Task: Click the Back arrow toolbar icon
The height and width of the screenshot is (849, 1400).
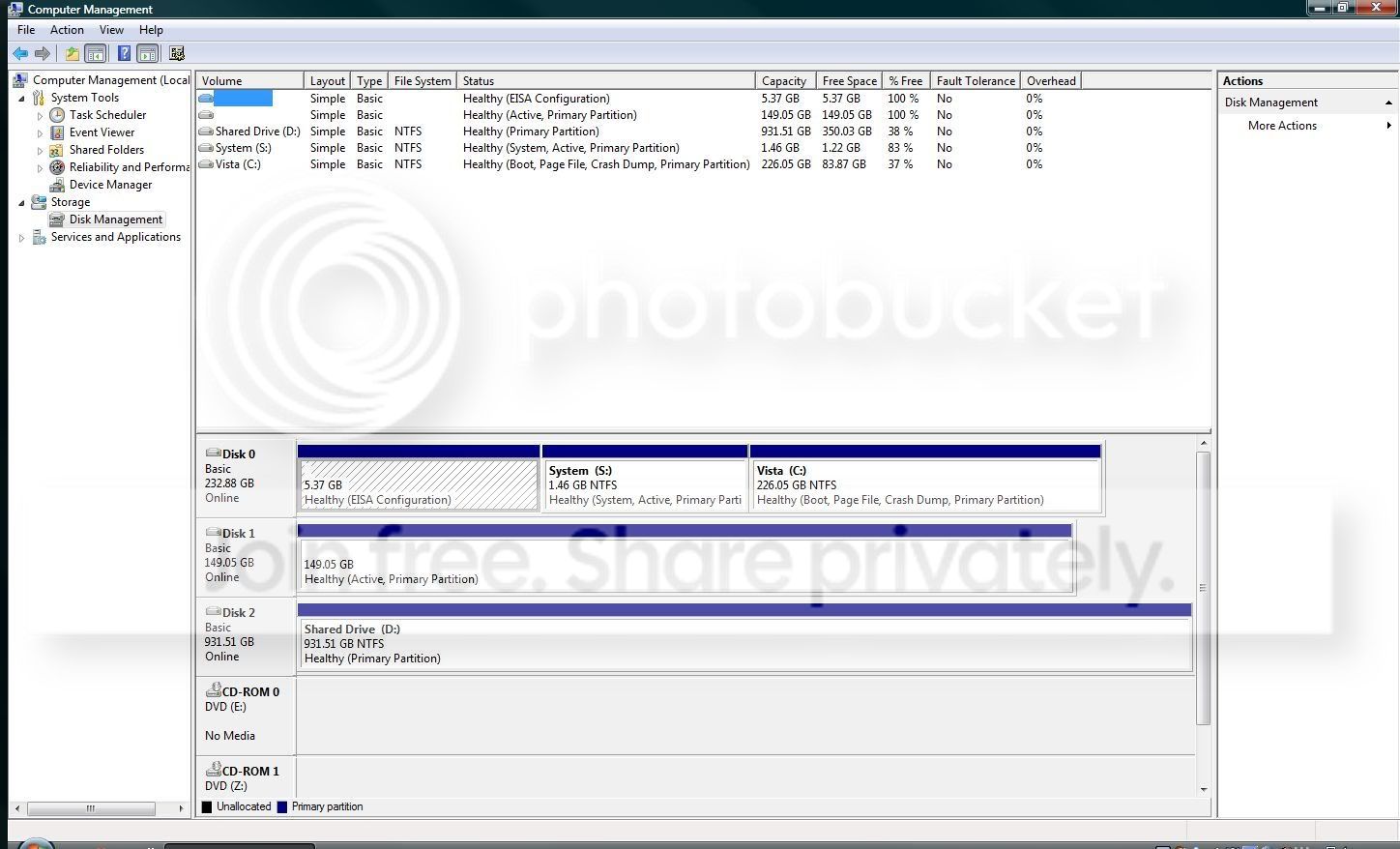Action: tap(19, 54)
